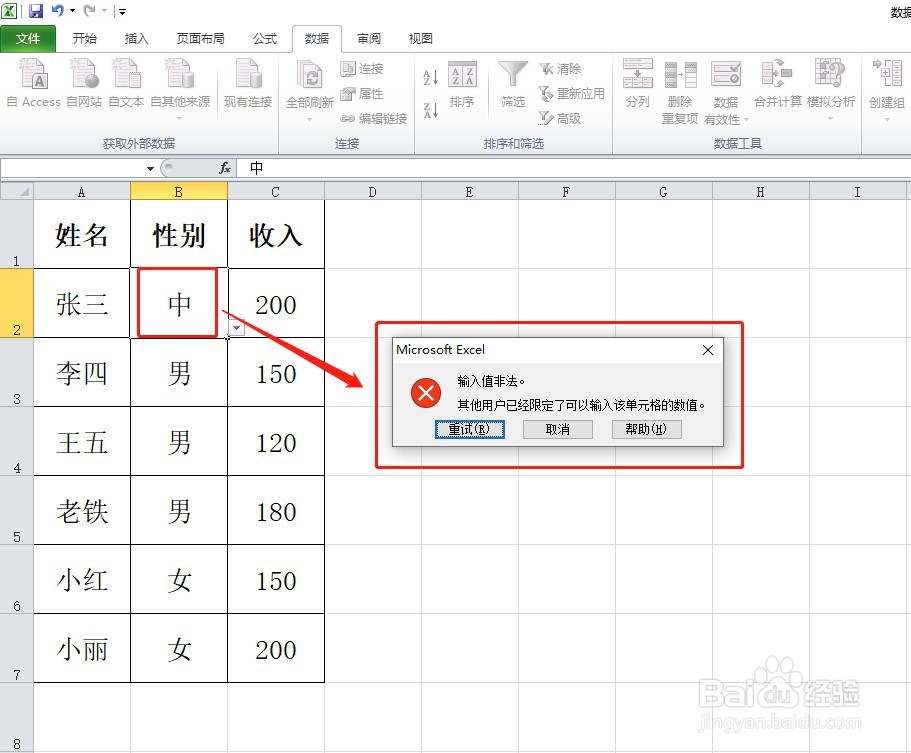Click the 取消 cancel button in the dialog
This screenshot has width=911, height=753.
[x=559, y=429]
